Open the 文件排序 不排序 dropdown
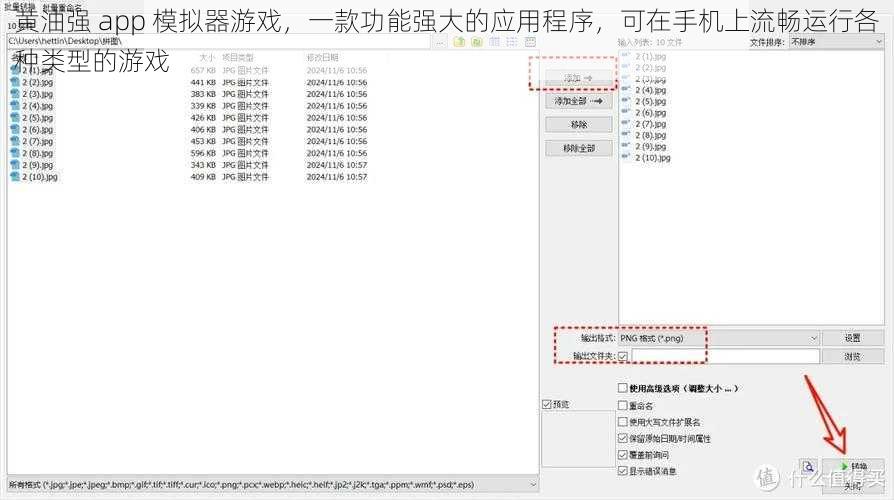 [x=836, y=42]
